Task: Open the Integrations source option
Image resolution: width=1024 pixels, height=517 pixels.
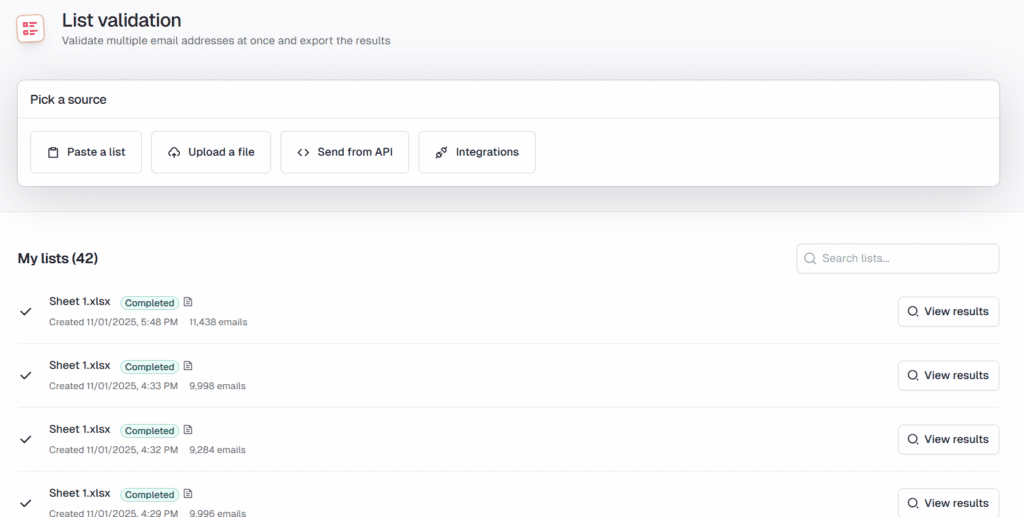Action: (x=476, y=152)
